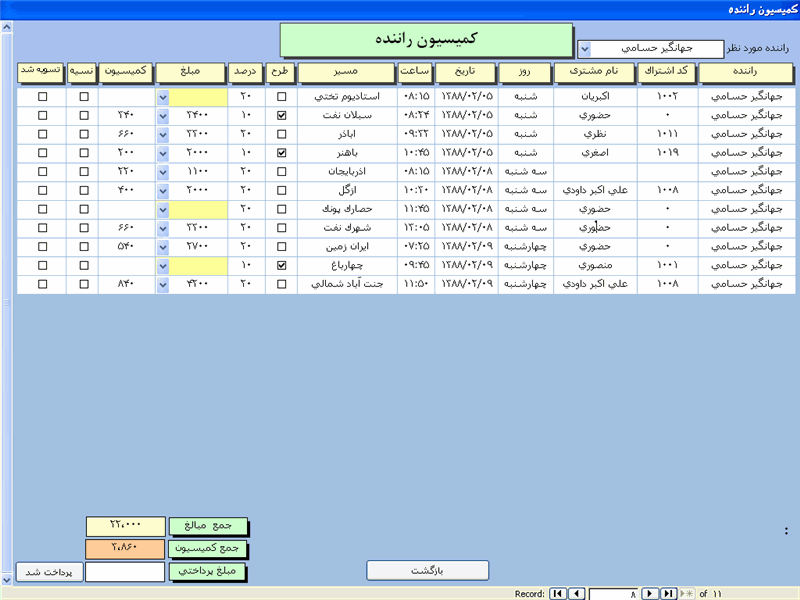Image resolution: width=800 pixels, height=600 pixels.
Task: Expand مبلغ dropdown in استاديوم تختي row
Action: (x=163, y=97)
